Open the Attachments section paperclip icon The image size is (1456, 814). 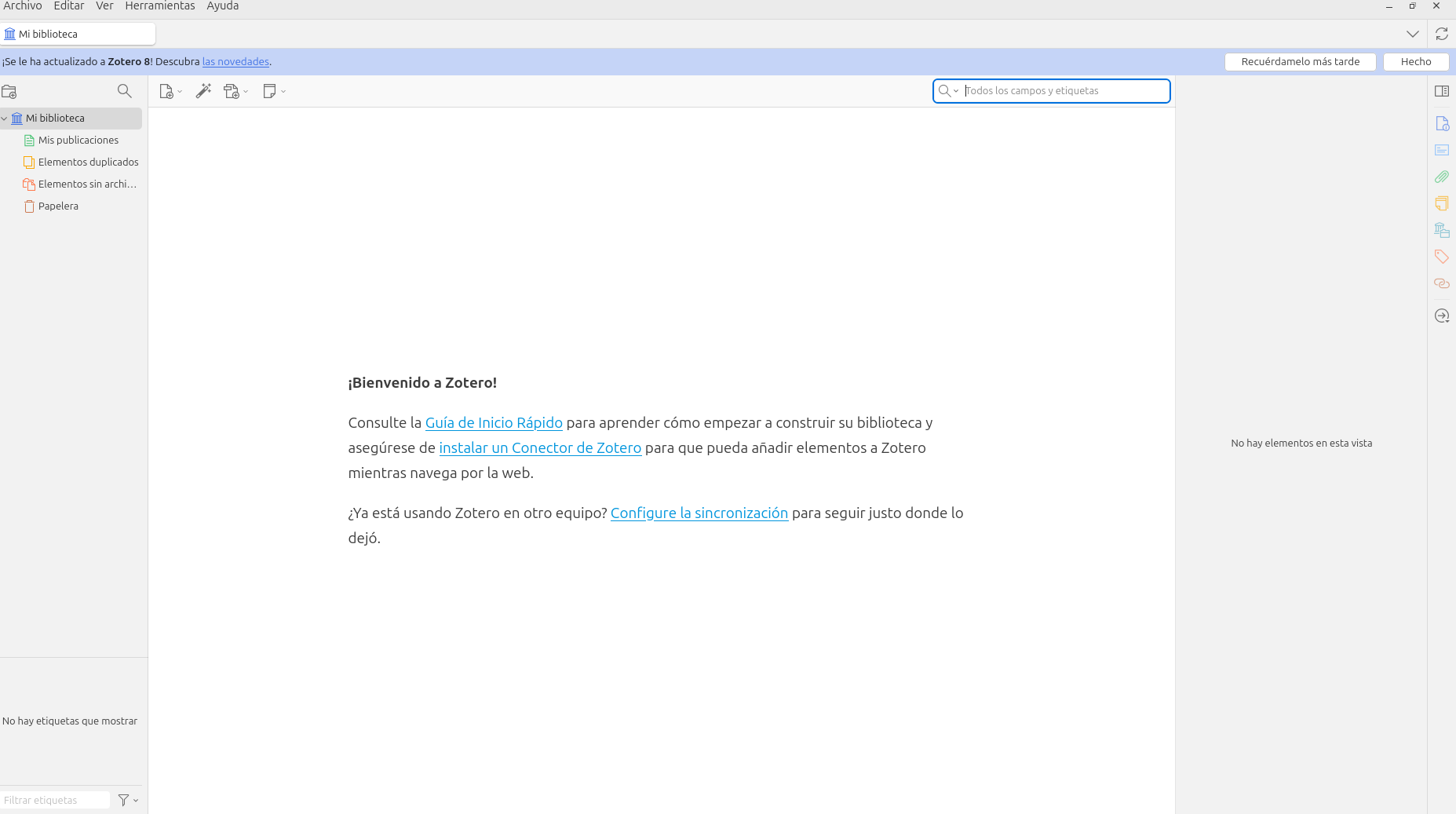(x=1441, y=177)
